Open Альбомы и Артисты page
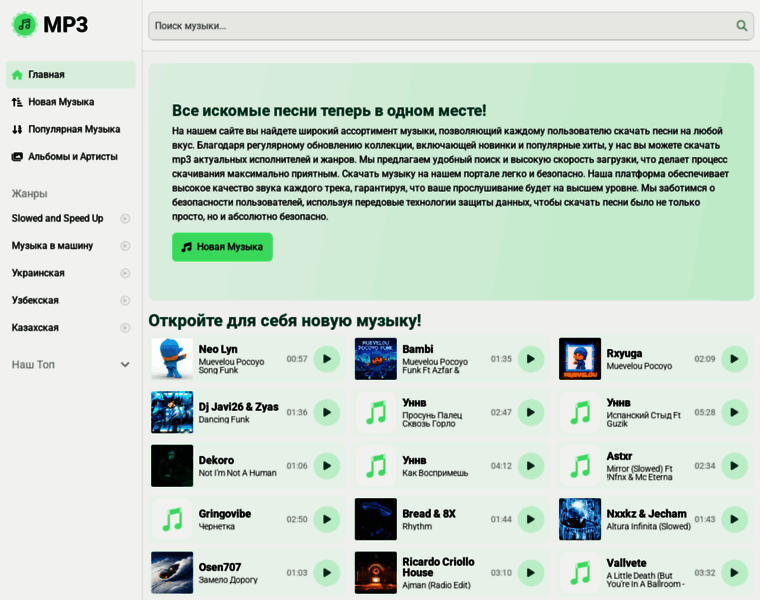Viewport: 760px width, 600px height. [x=72, y=156]
